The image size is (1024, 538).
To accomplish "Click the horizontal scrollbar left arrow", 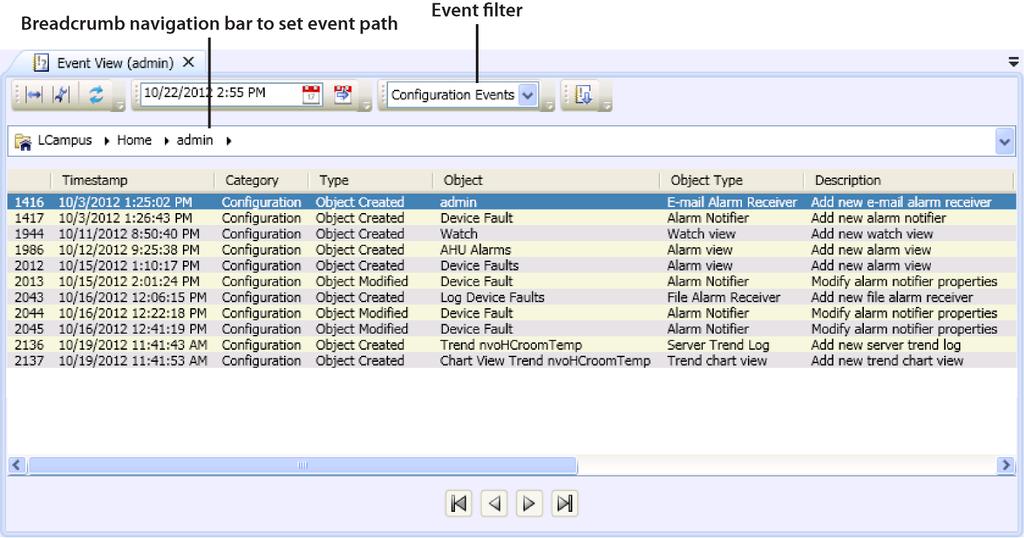I will point(17,466).
